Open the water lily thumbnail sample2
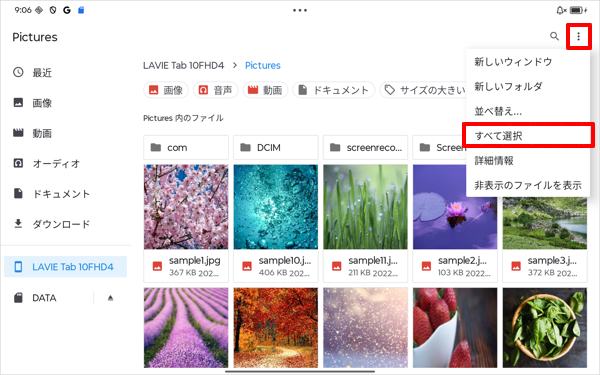This screenshot has height=375, width=600. 455,207
